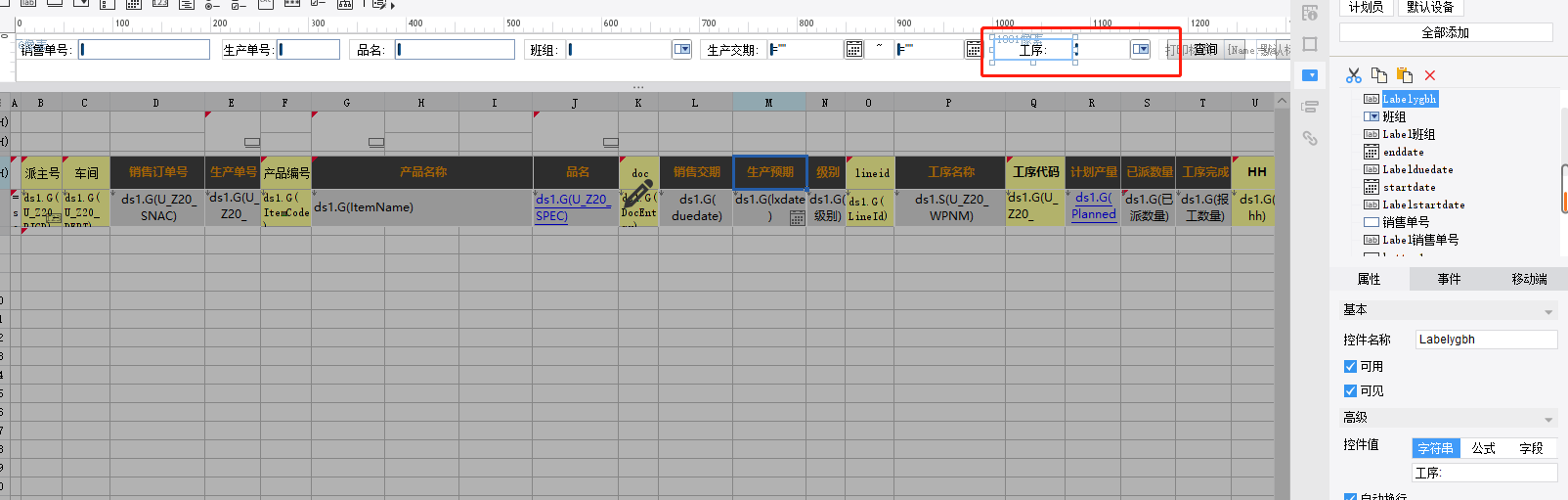This screenshot has height=500, width=1568.
Task: Select column P header
Action: click(x=949, y=103)
